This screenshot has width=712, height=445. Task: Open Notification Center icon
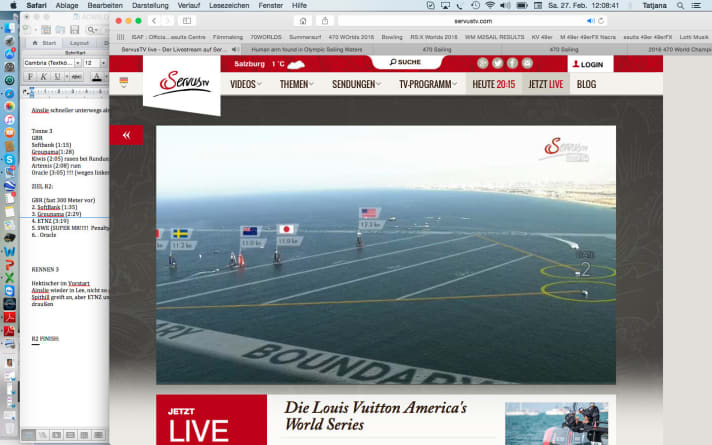tap(696, 5)
